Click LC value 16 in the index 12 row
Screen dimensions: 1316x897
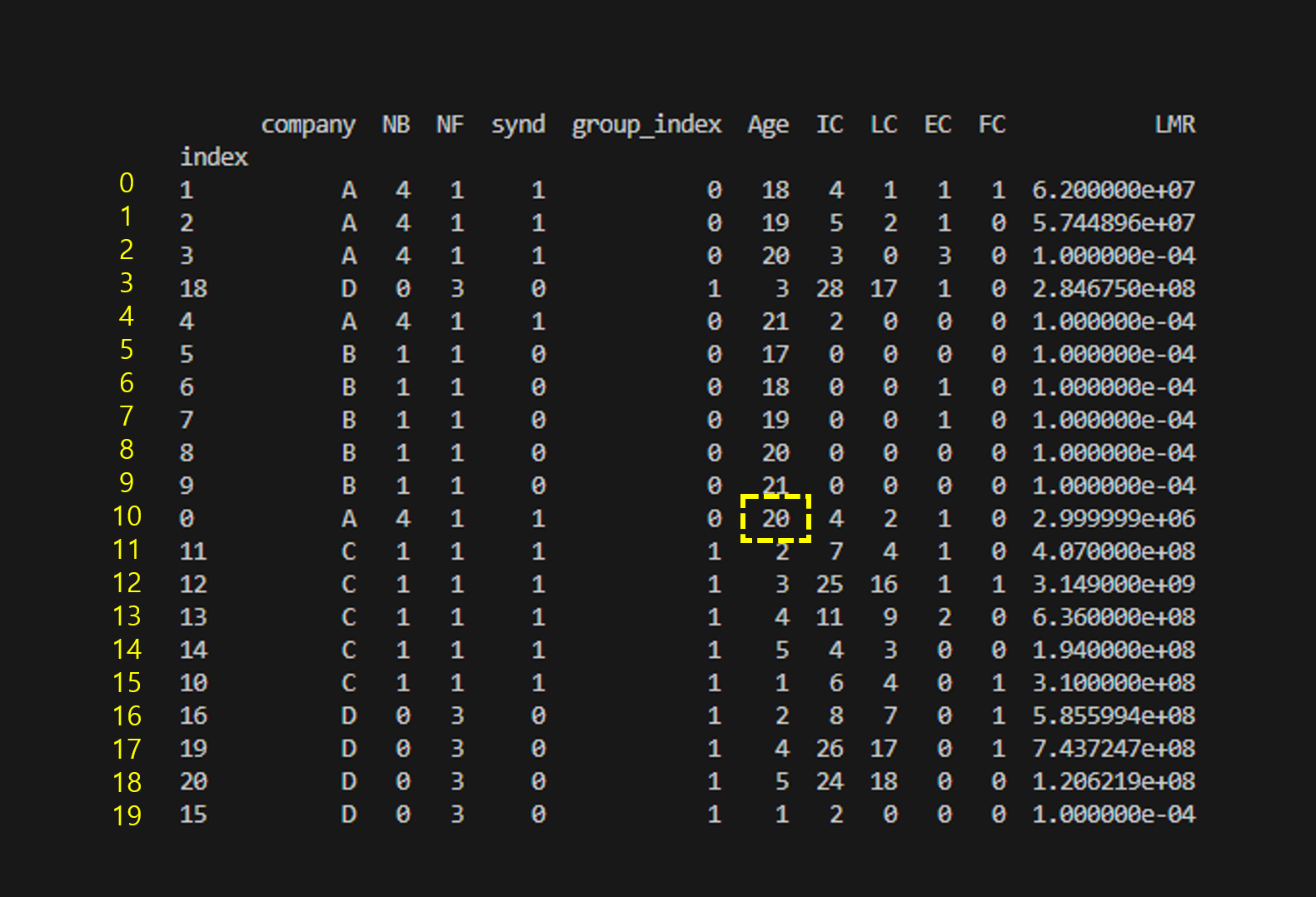(884, 584)
